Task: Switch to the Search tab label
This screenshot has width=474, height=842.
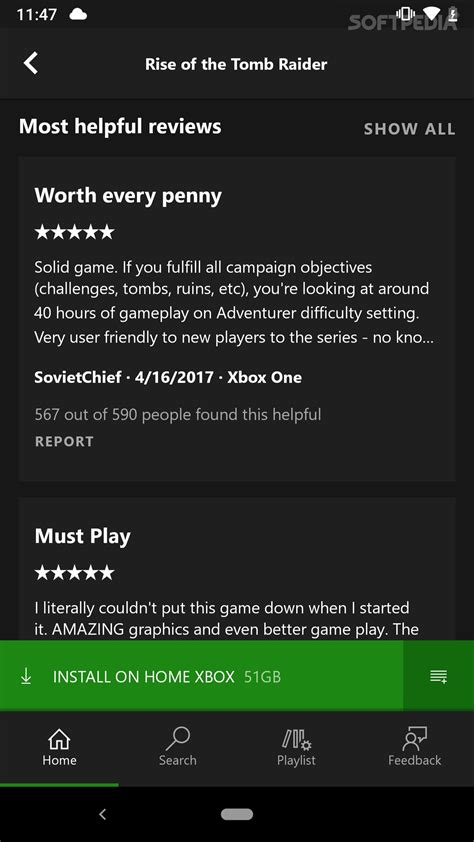Action: pyautogui.click(x=178, y=760)
